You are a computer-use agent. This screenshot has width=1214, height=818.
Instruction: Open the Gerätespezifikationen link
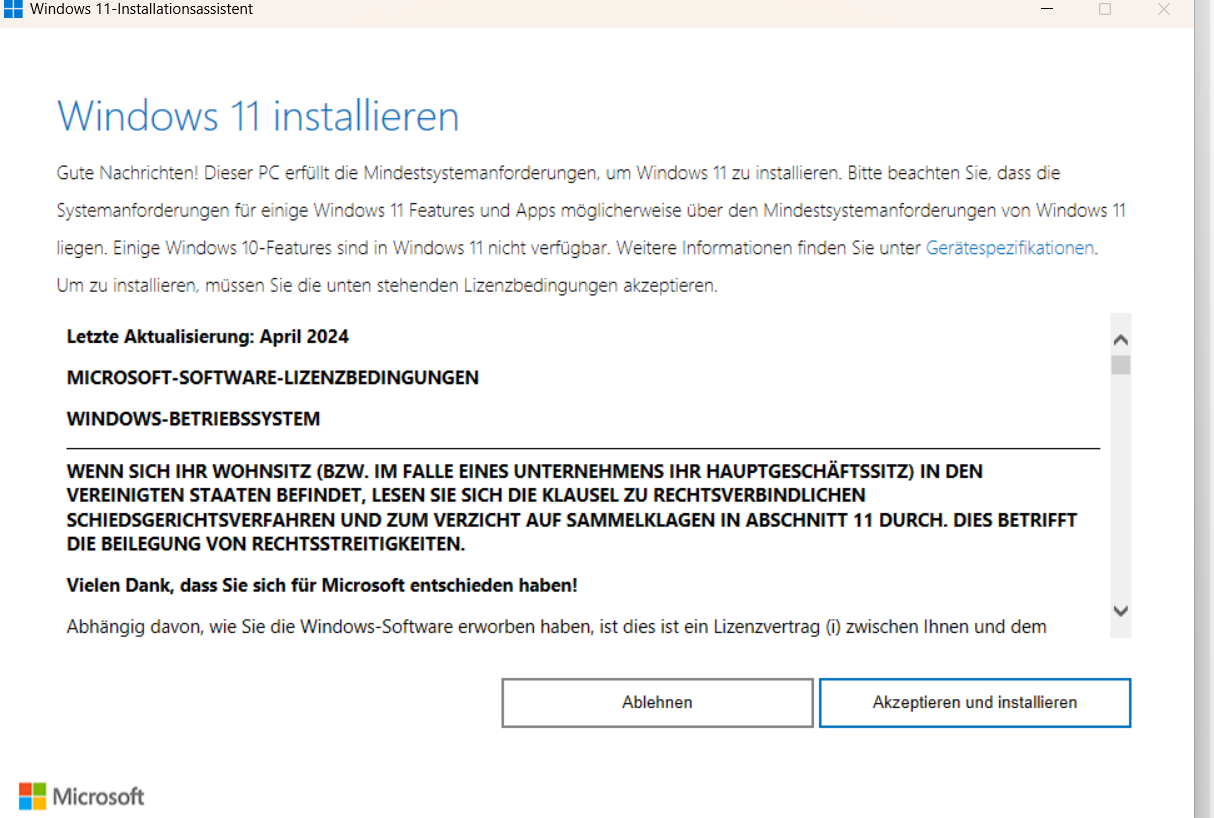tap(1010, 248)
